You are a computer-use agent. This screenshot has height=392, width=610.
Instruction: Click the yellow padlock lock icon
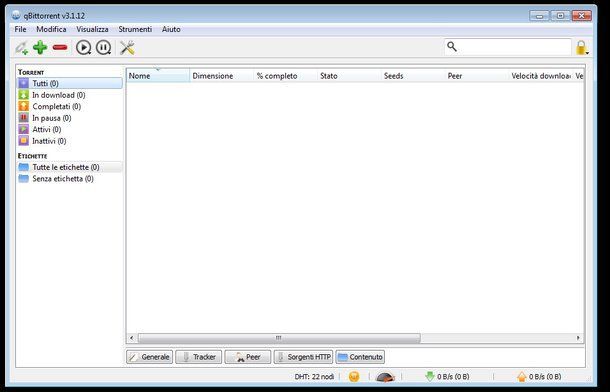point(581,48)
